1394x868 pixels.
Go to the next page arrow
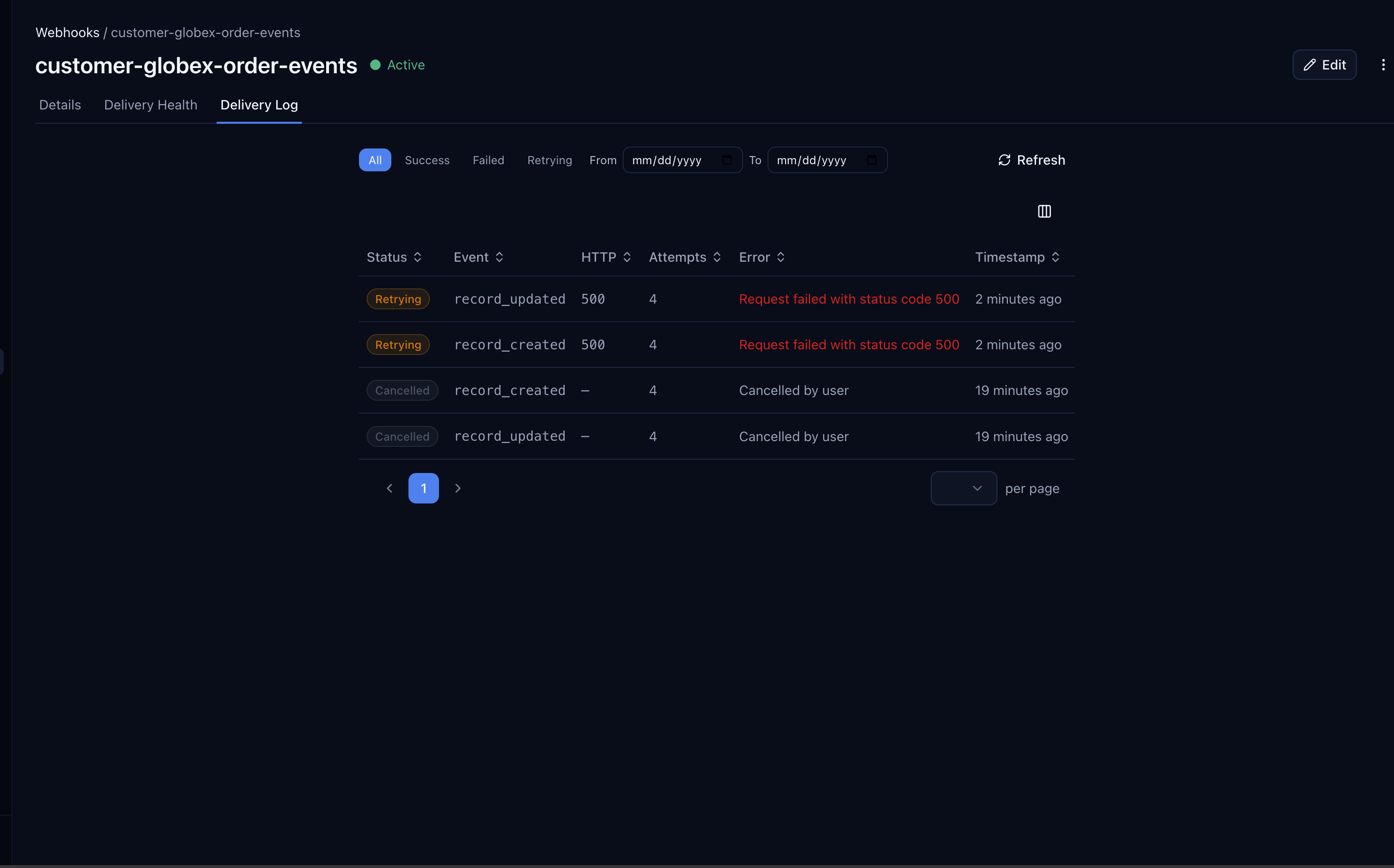[458, 488]
